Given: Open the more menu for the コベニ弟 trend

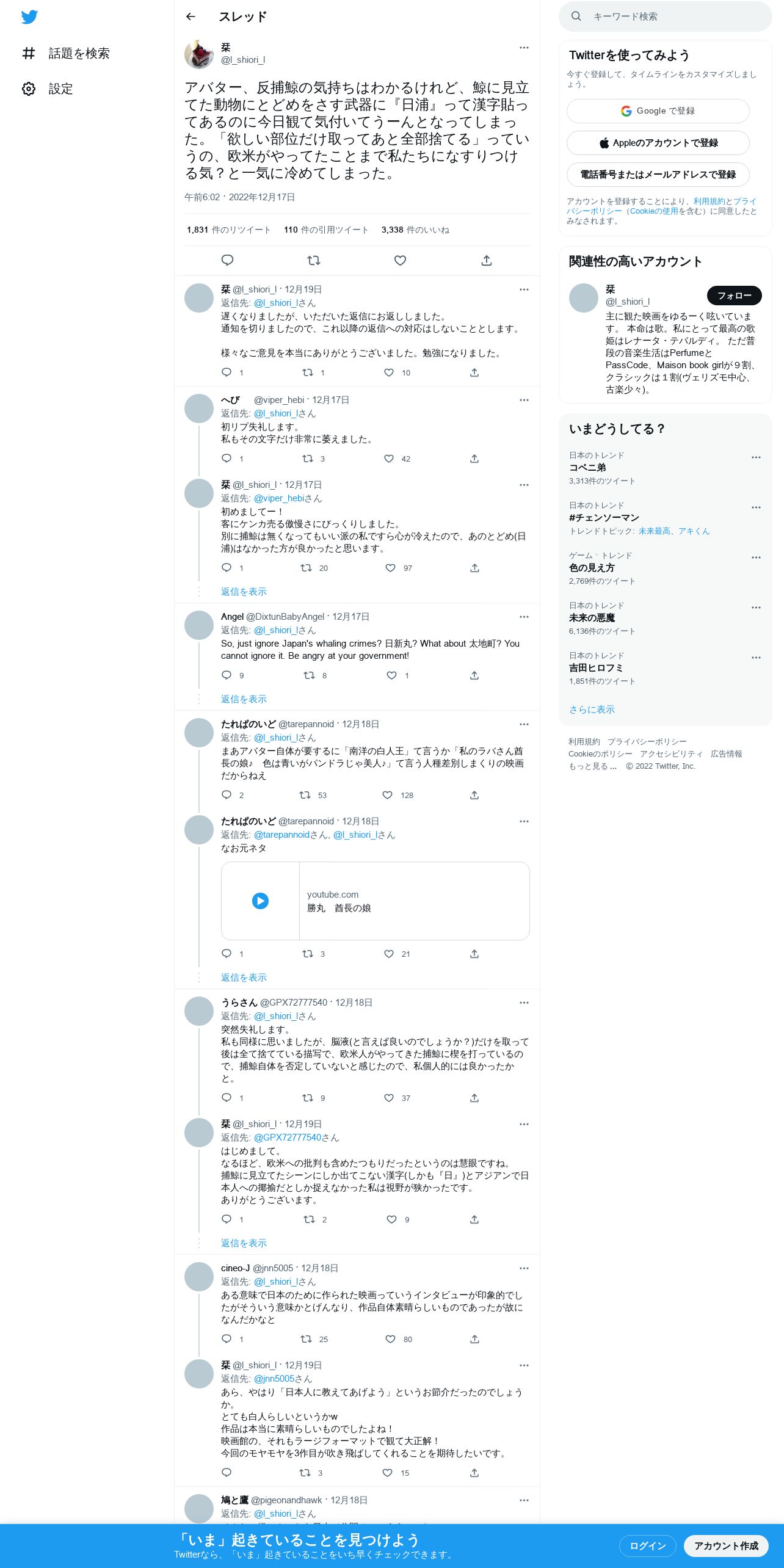Looking at the screenshot, I should click(756, 457).
